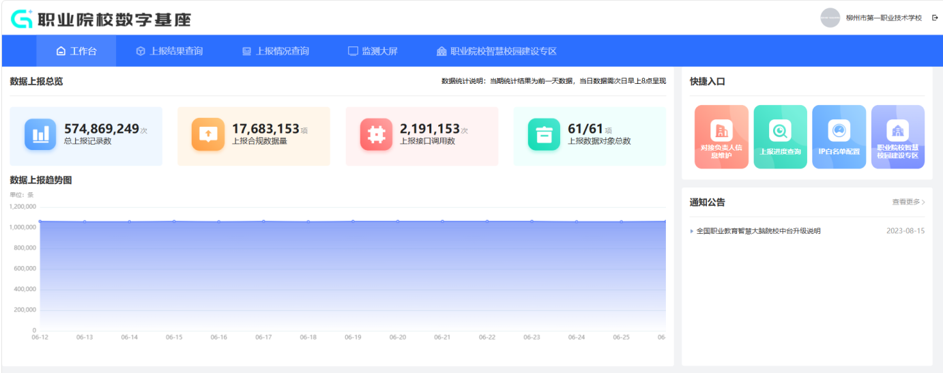Go to 职业院校智慧校园建设专区 tab

pos(497,51)
